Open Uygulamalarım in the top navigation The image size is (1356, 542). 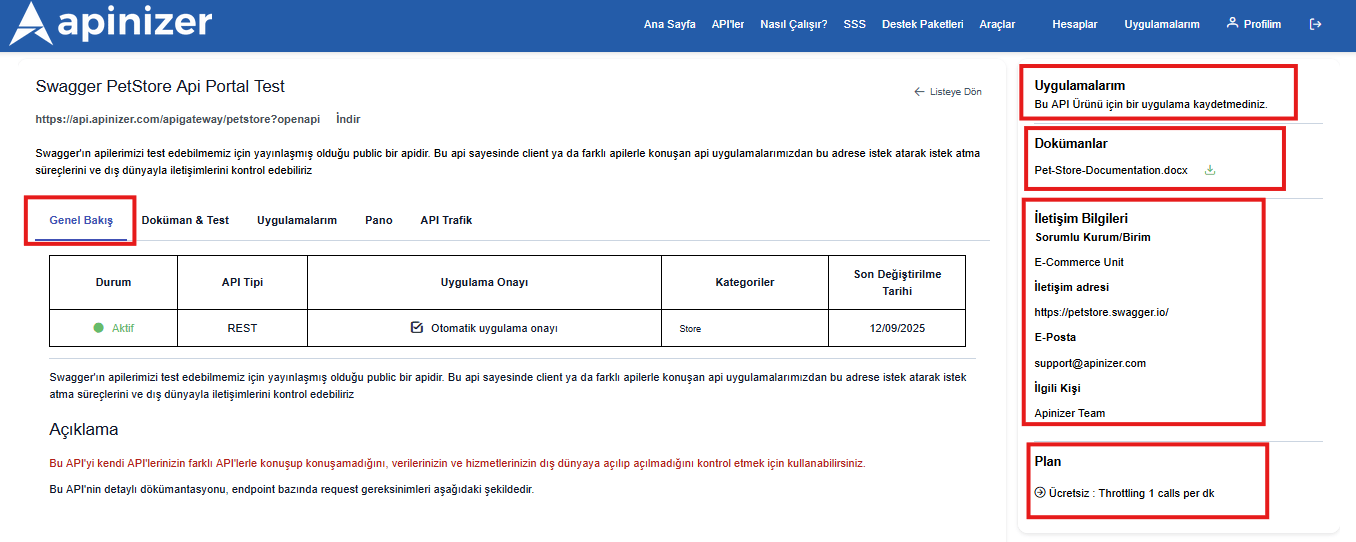coord(1162,25)
